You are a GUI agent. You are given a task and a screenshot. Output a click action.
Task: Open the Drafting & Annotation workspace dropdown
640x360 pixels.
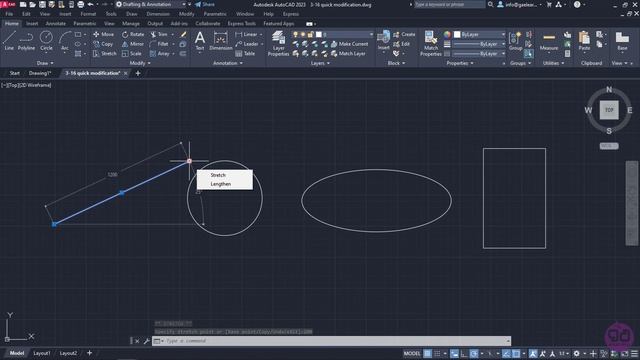pyautogui.click(x=151, y=4)
